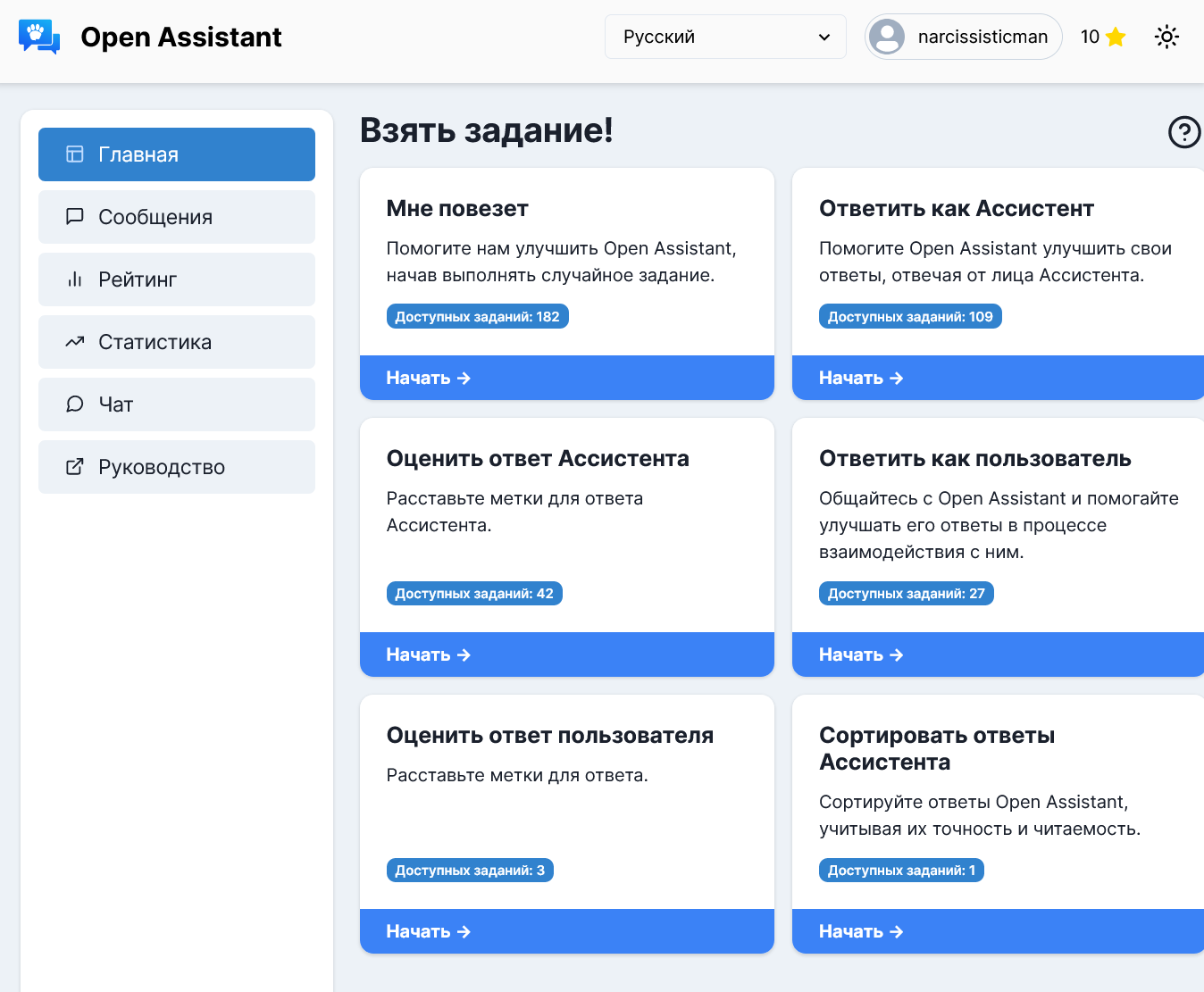This screenshot has height=992, width=1204.
Task: Click Начать on Мне повезет card
Action: (x=565, y=377)
